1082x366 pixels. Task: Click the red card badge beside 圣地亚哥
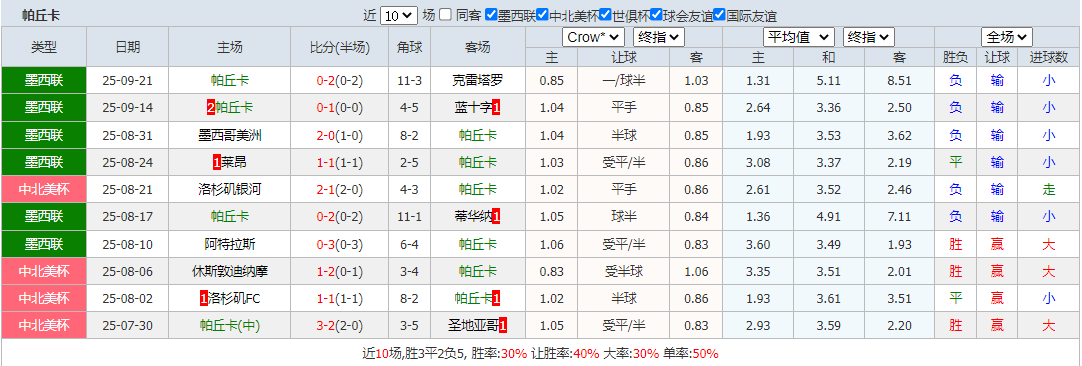click(502, 326)
